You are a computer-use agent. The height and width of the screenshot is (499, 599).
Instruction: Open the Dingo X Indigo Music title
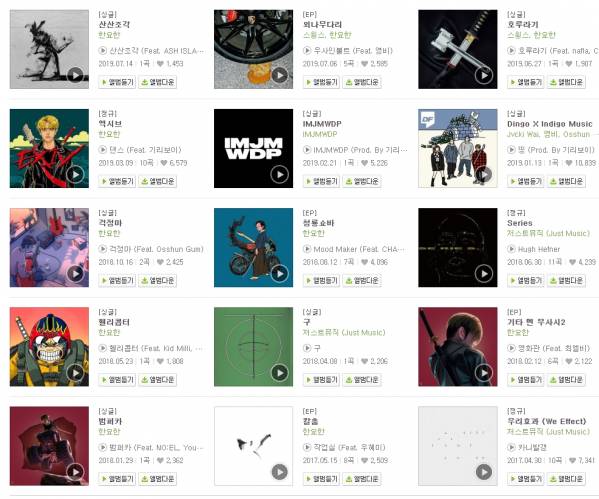550,124
